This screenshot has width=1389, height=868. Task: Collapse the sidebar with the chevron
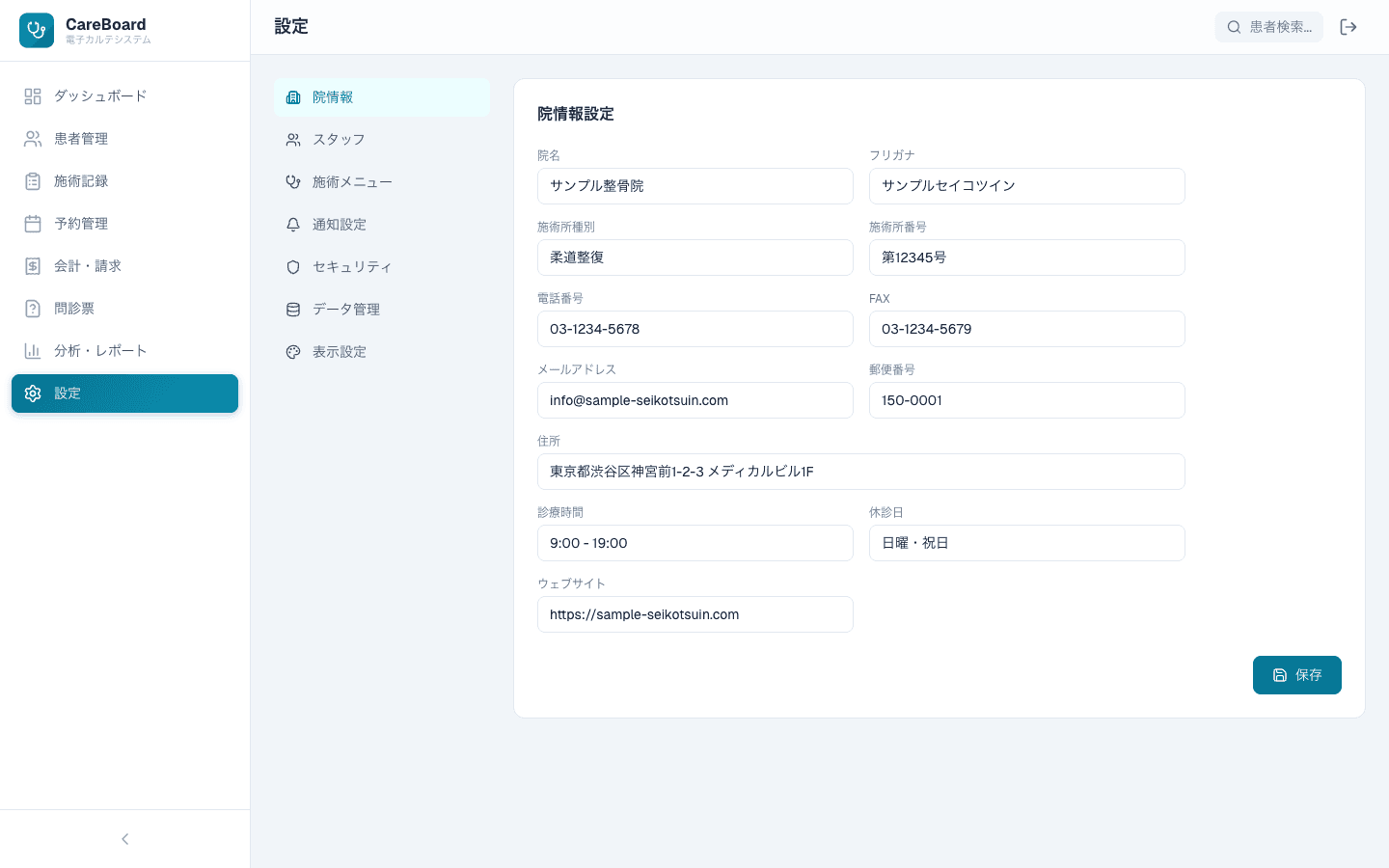(x=124, y=839)
